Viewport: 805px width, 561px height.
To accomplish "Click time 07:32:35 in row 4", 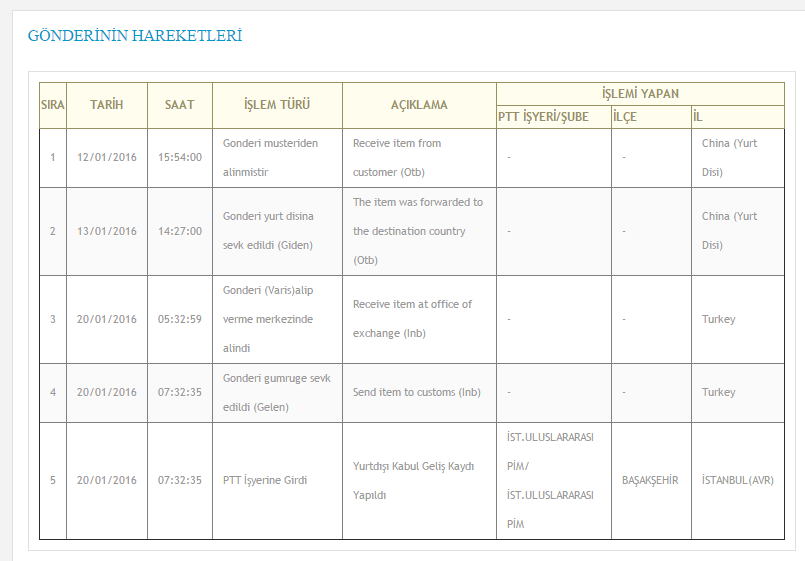I will point(180,393).
